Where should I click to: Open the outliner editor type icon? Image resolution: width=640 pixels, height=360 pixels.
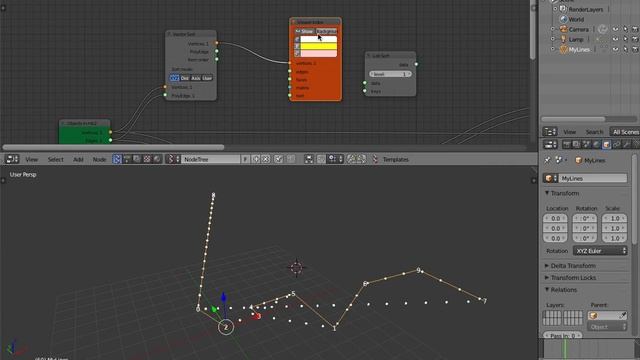pyautogui.click(x=550, y=131)
